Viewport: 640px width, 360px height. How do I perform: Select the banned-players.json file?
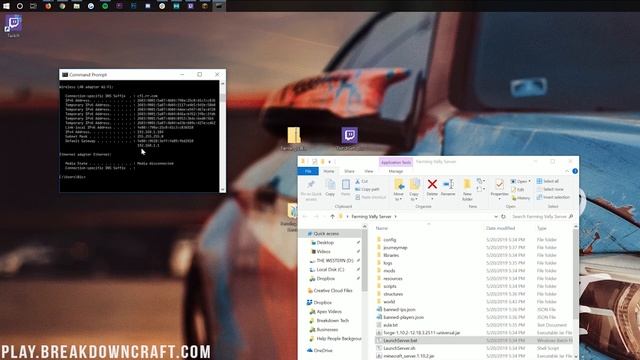pos(403,317)
